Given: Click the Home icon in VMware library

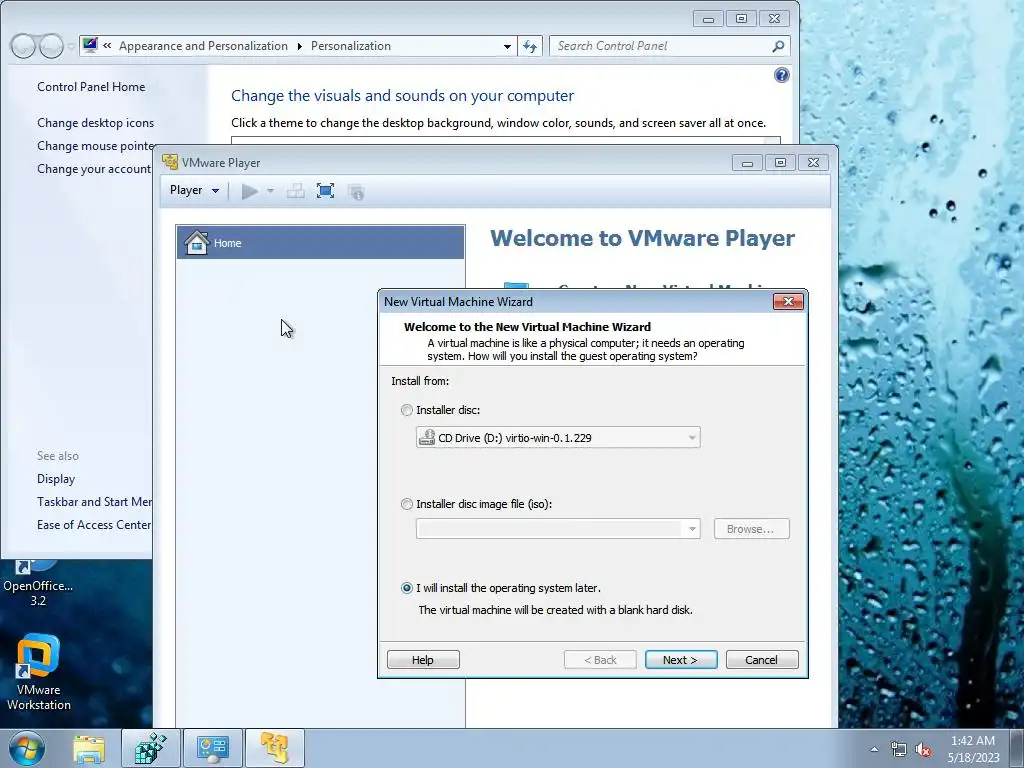Looking at the screenshot, I should (197, 242).
